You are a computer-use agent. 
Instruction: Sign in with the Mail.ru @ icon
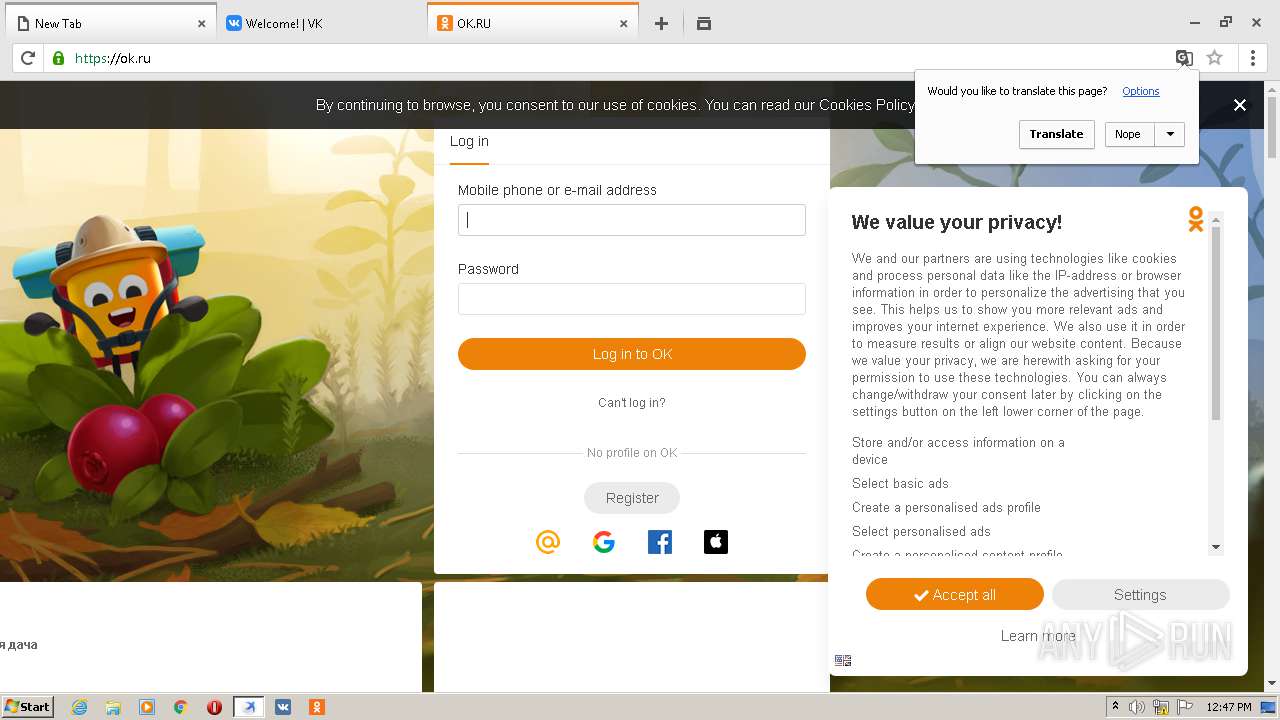(x=548, y=542)
